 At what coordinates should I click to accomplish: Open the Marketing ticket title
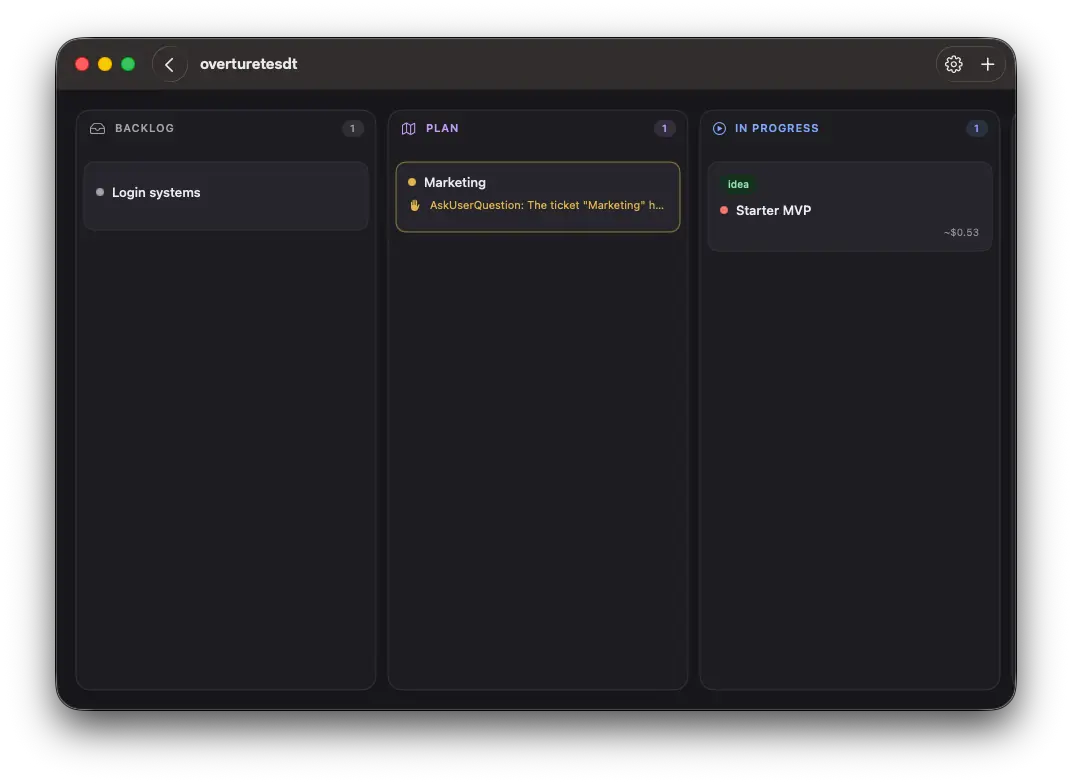point(455,183)
